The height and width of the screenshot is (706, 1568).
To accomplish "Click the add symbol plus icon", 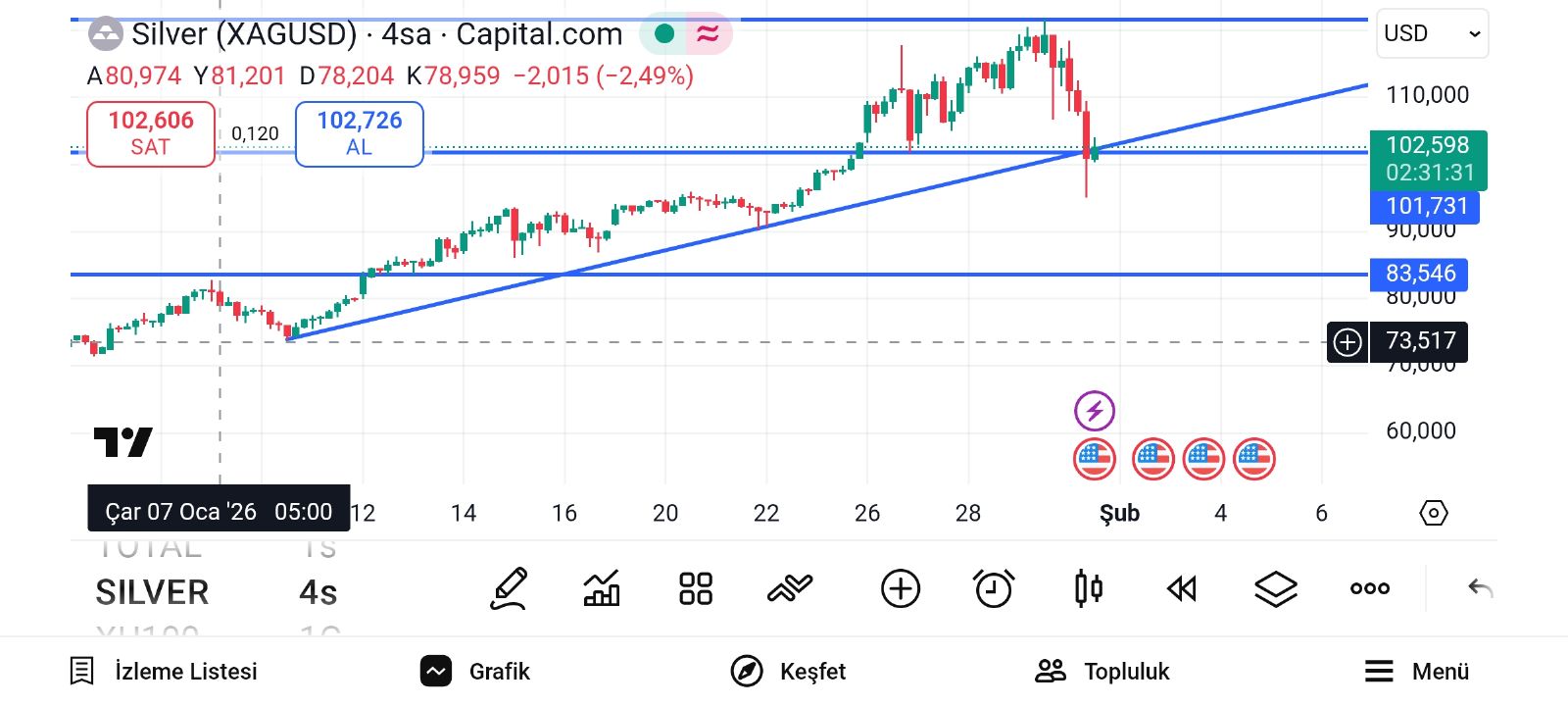I will pyautogui.click(x=900, y=589).
